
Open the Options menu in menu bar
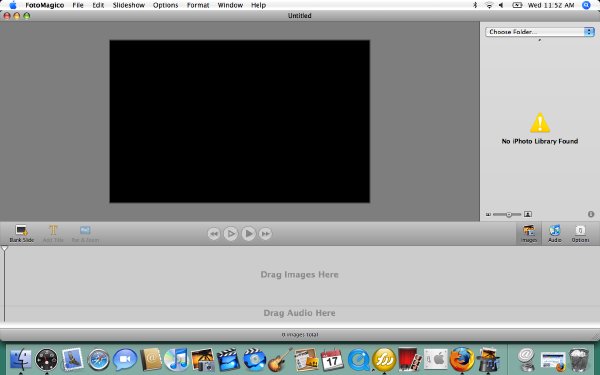point(165,5)
